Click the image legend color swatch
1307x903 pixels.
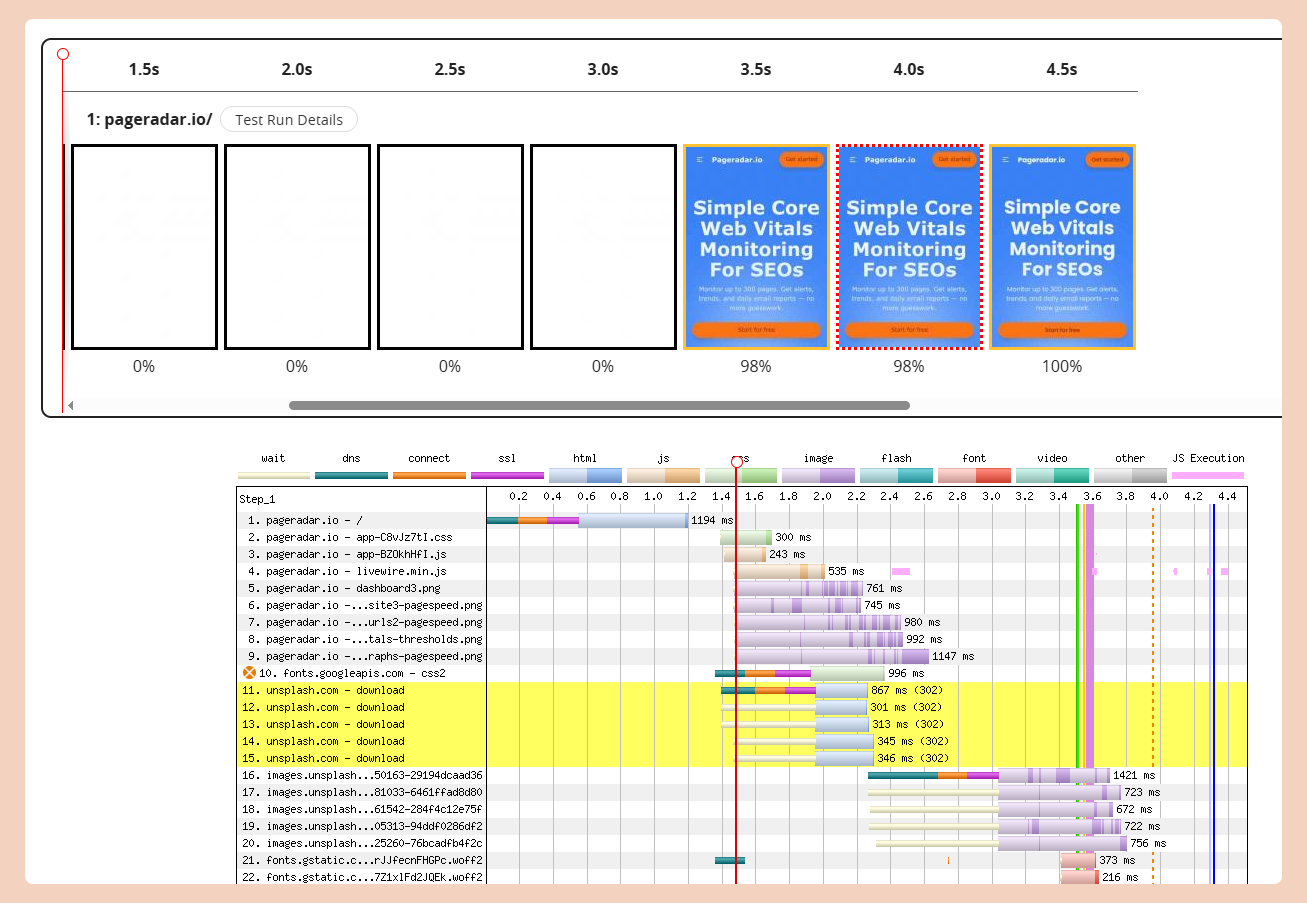[x=818, y=475]
